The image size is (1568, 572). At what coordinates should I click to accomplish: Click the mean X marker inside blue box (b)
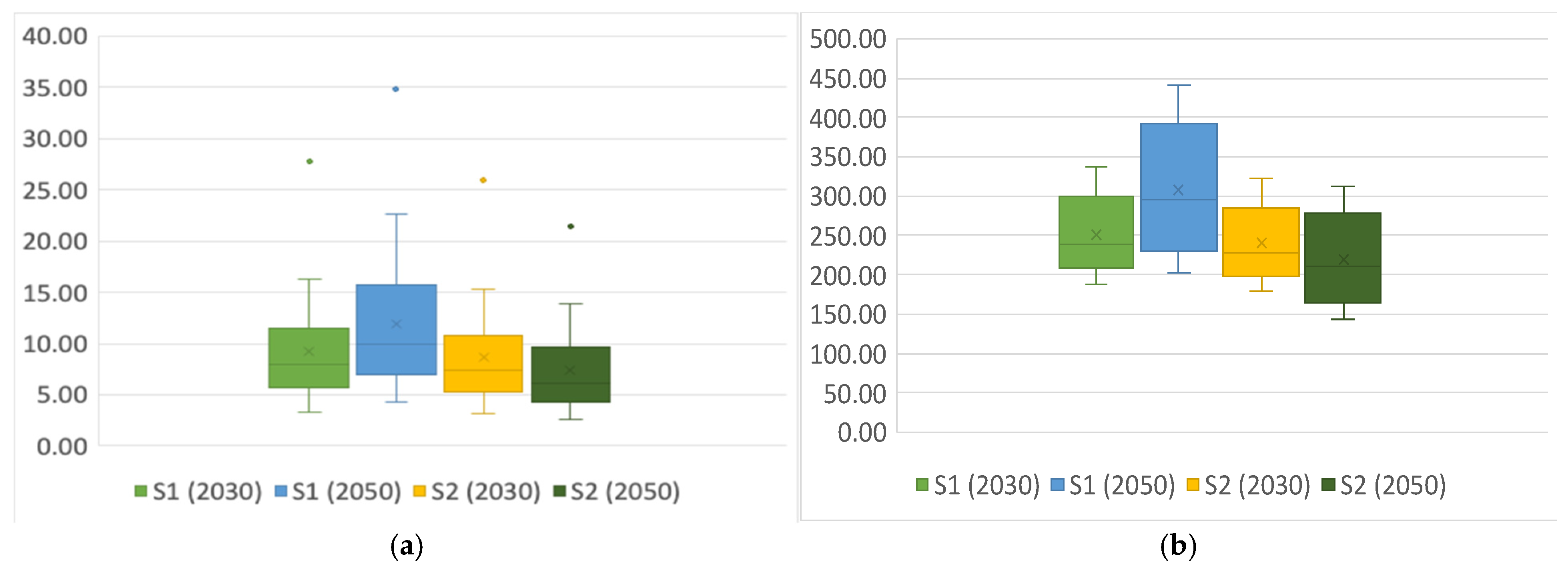[x=1179, y=190]
